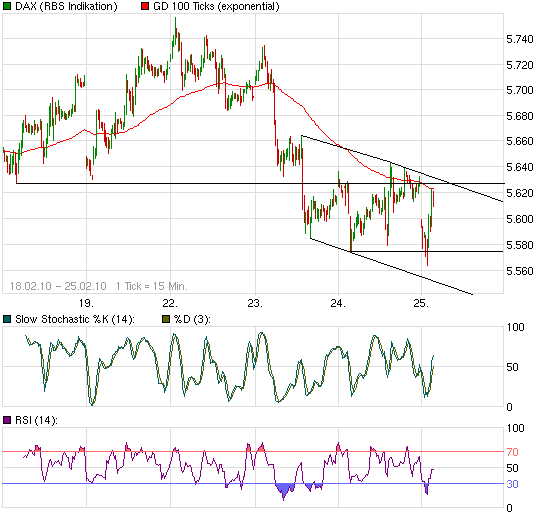Click the 5.740 price axis label
545x516 pixels.
(x=520, y=39)
